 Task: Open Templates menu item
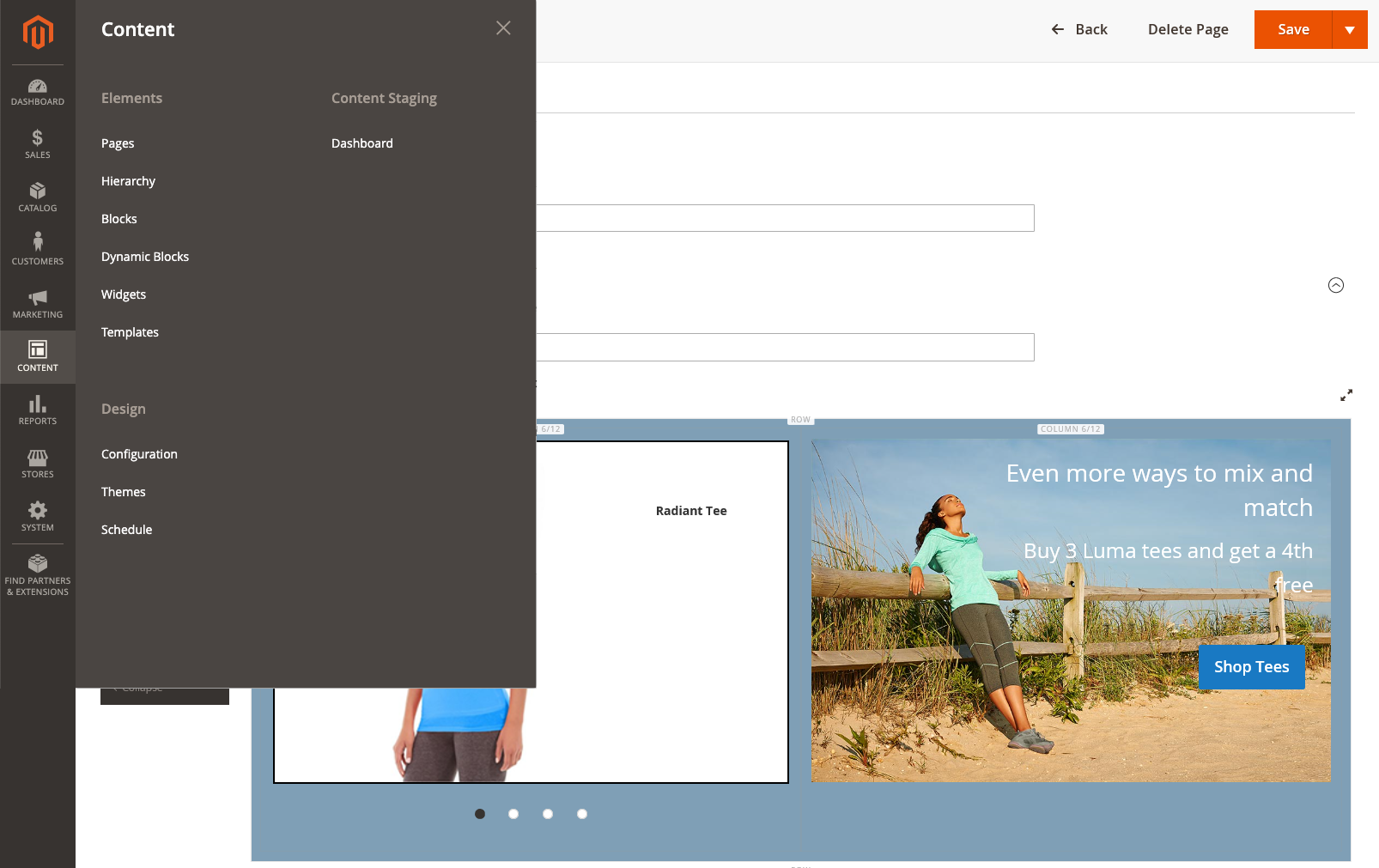pyautogui.click(x=130, y=332)
